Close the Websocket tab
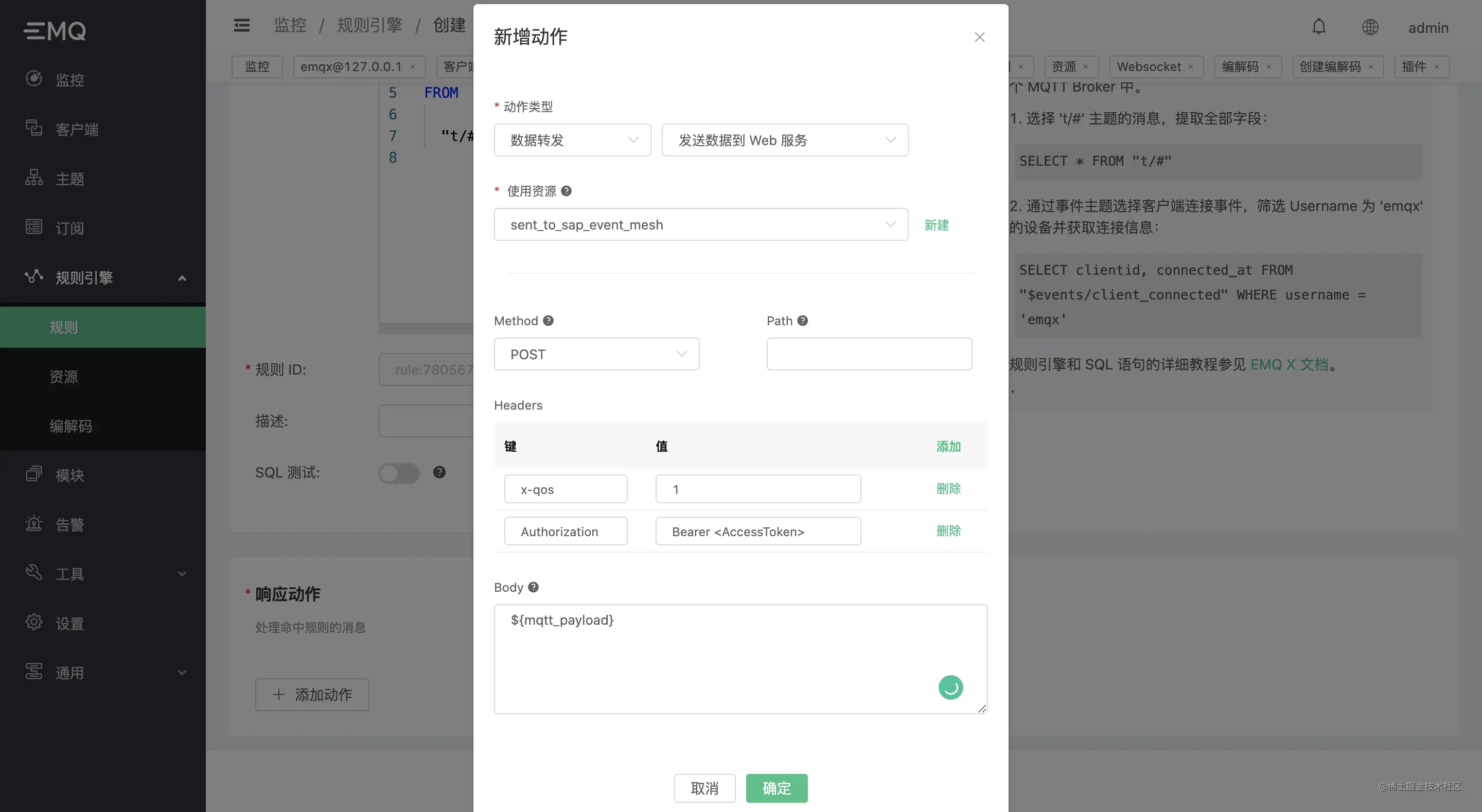1482x812 pixels. (1191, 67)
